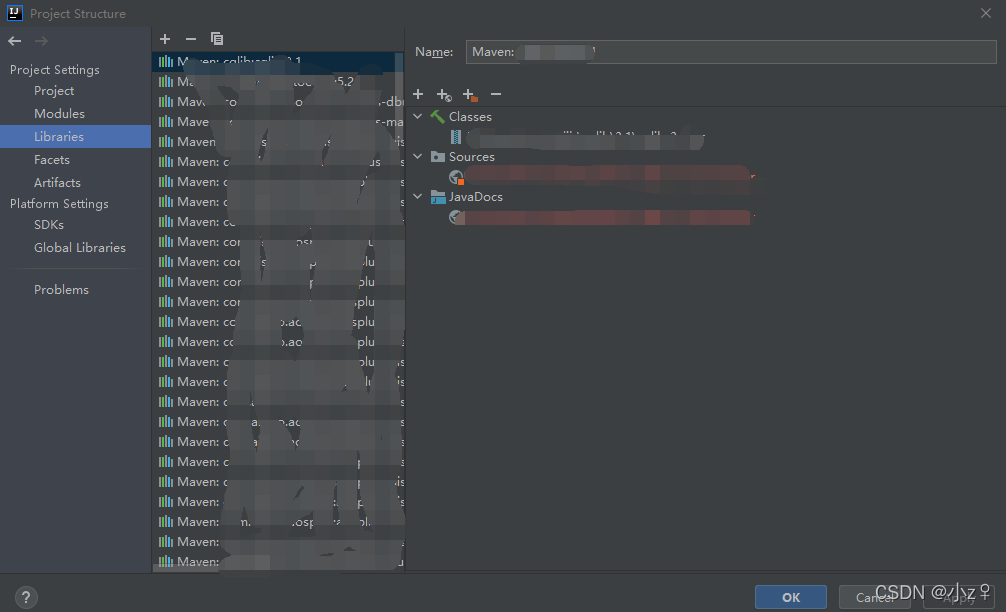Select the last Maven library row
Screen dimensions: 1006x612
(x=278, y=561)
